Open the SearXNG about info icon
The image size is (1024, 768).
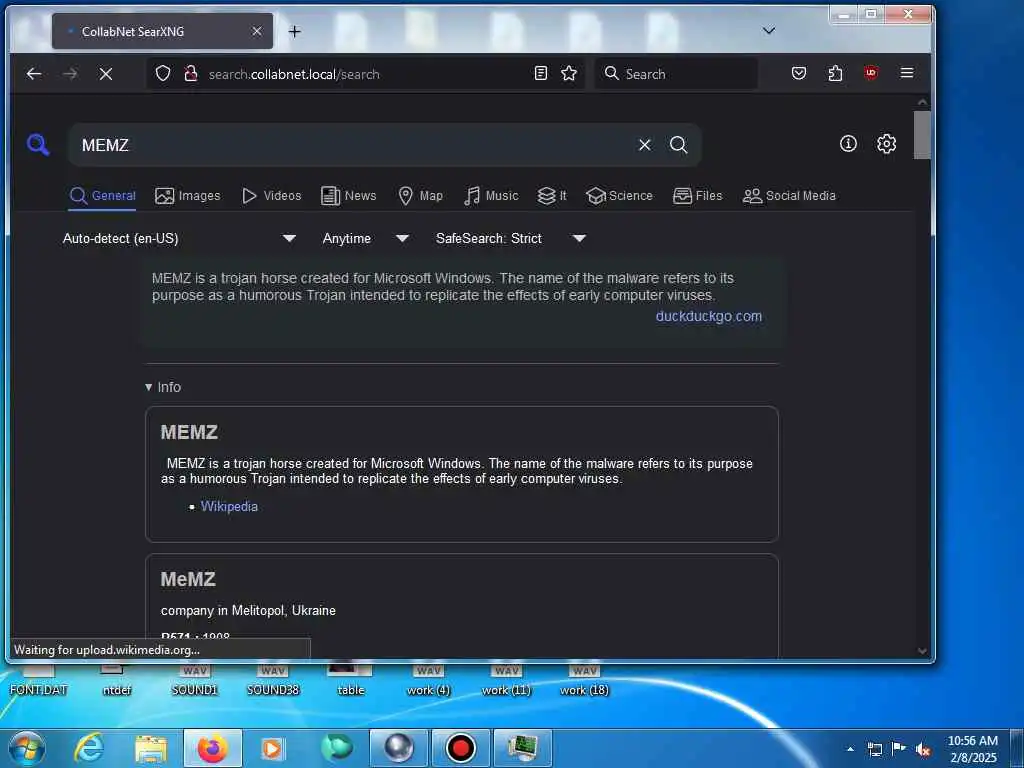click(848, 144)
